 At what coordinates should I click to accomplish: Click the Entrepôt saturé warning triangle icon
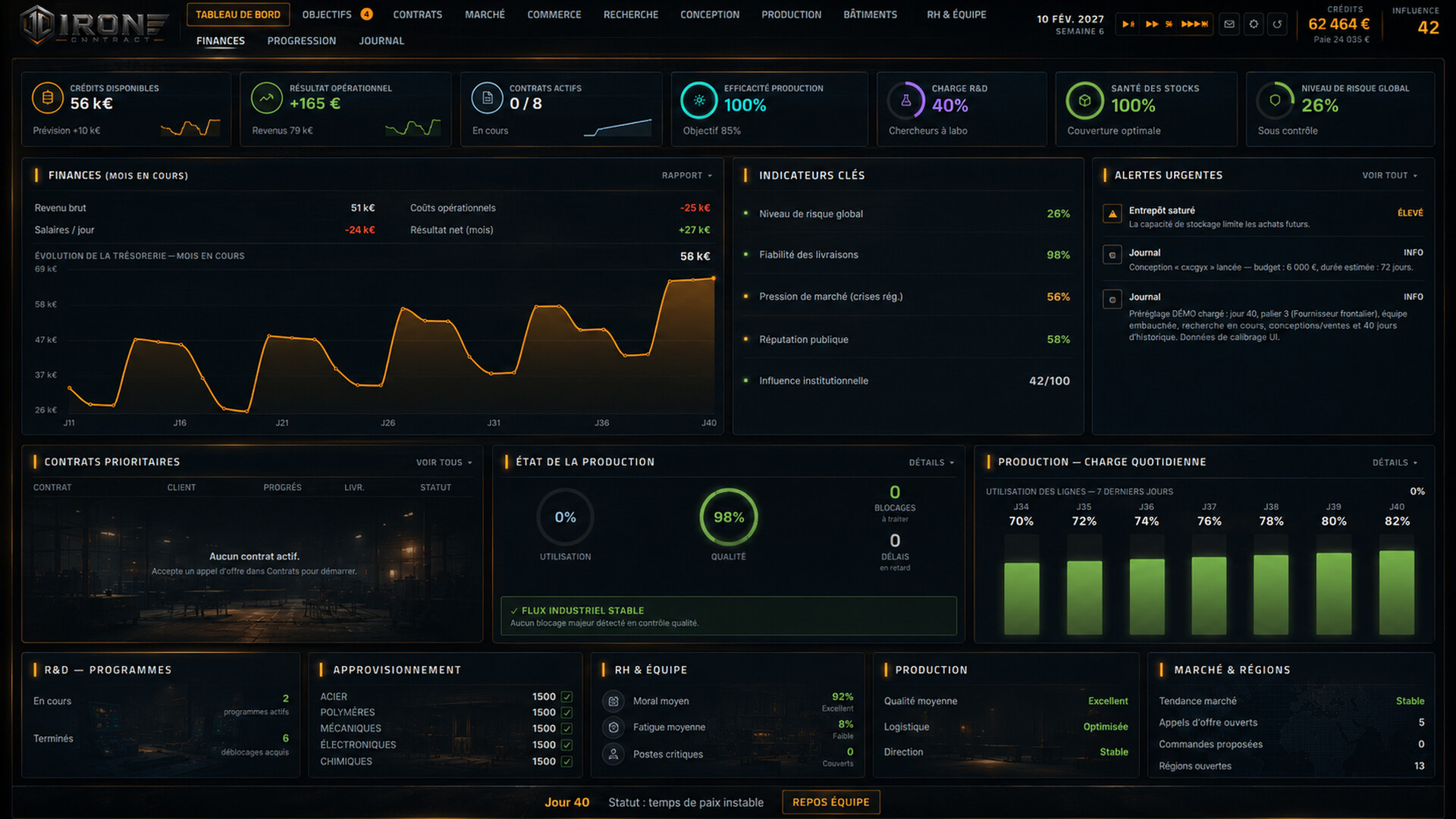(1112, 214)
